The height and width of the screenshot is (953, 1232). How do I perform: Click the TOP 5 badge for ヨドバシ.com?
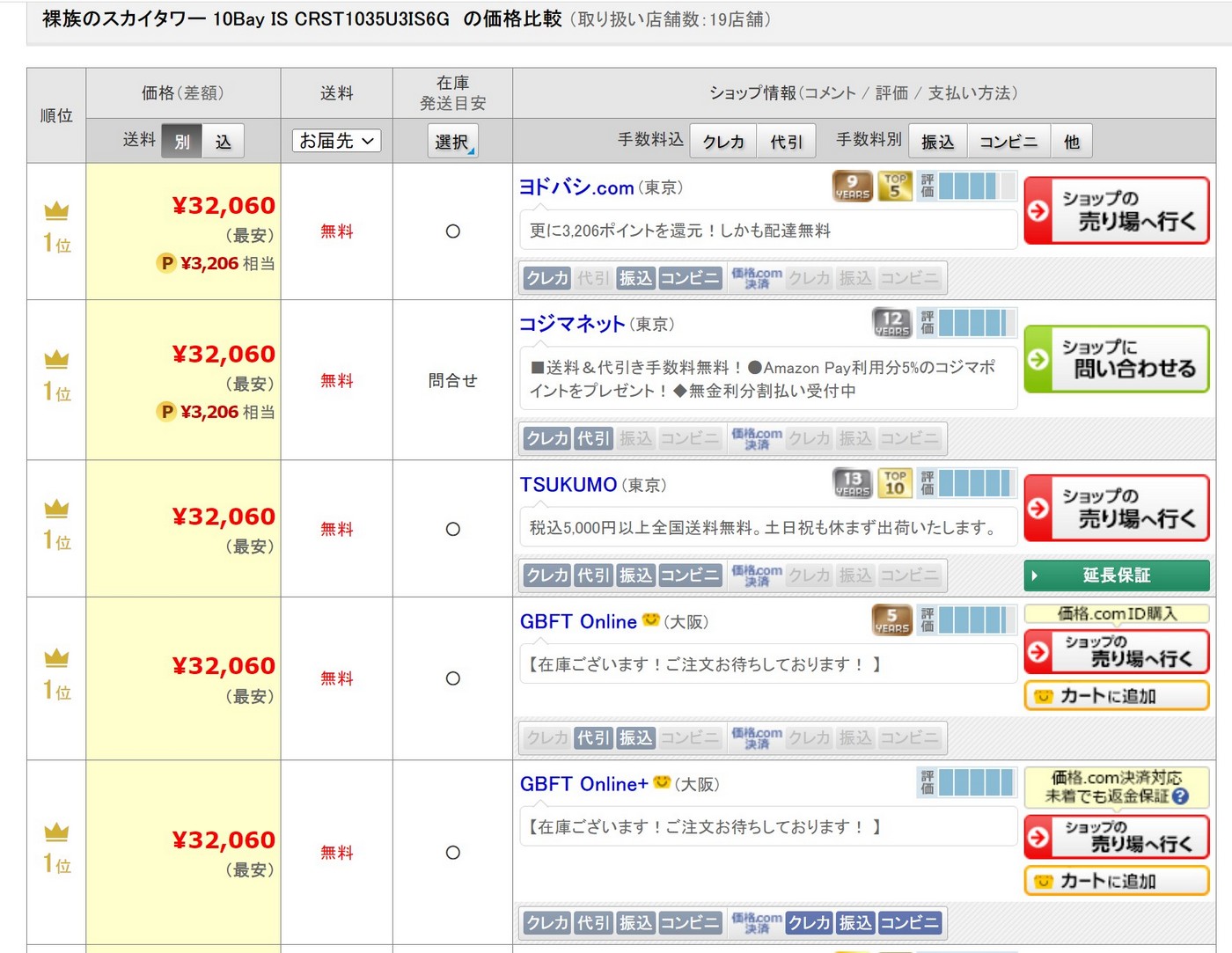point(895,187)
